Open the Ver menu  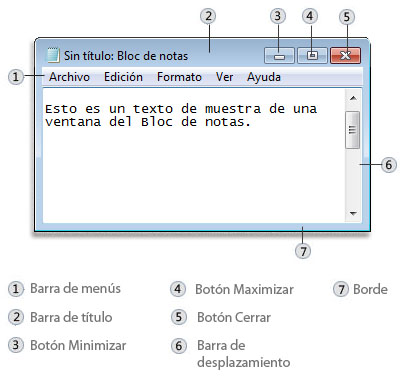tap(224, 77)
